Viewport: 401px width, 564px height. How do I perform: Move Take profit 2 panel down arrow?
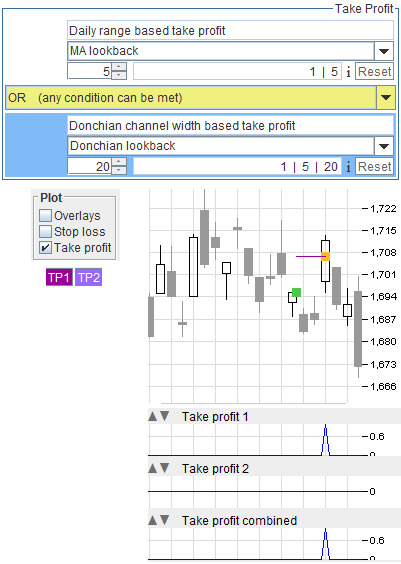click(165, 468)
